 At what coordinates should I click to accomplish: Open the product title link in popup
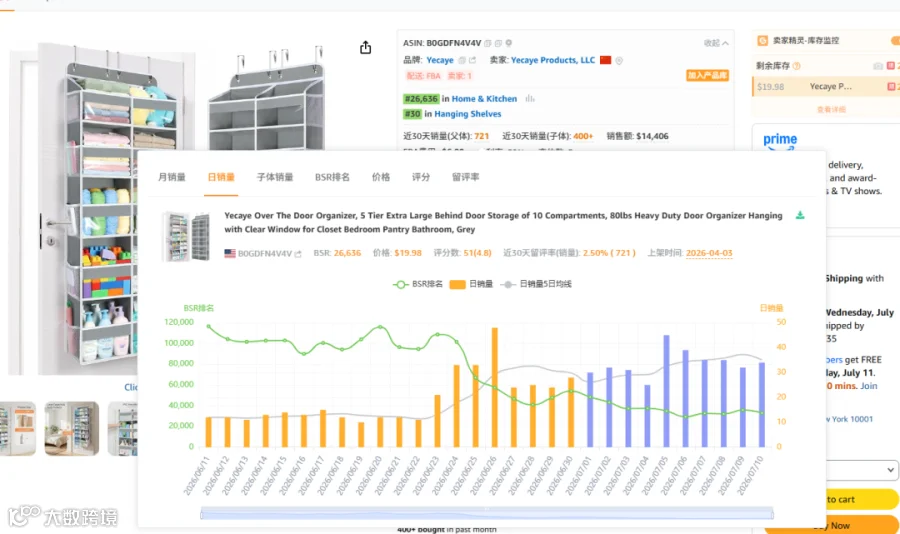(503, 222)
